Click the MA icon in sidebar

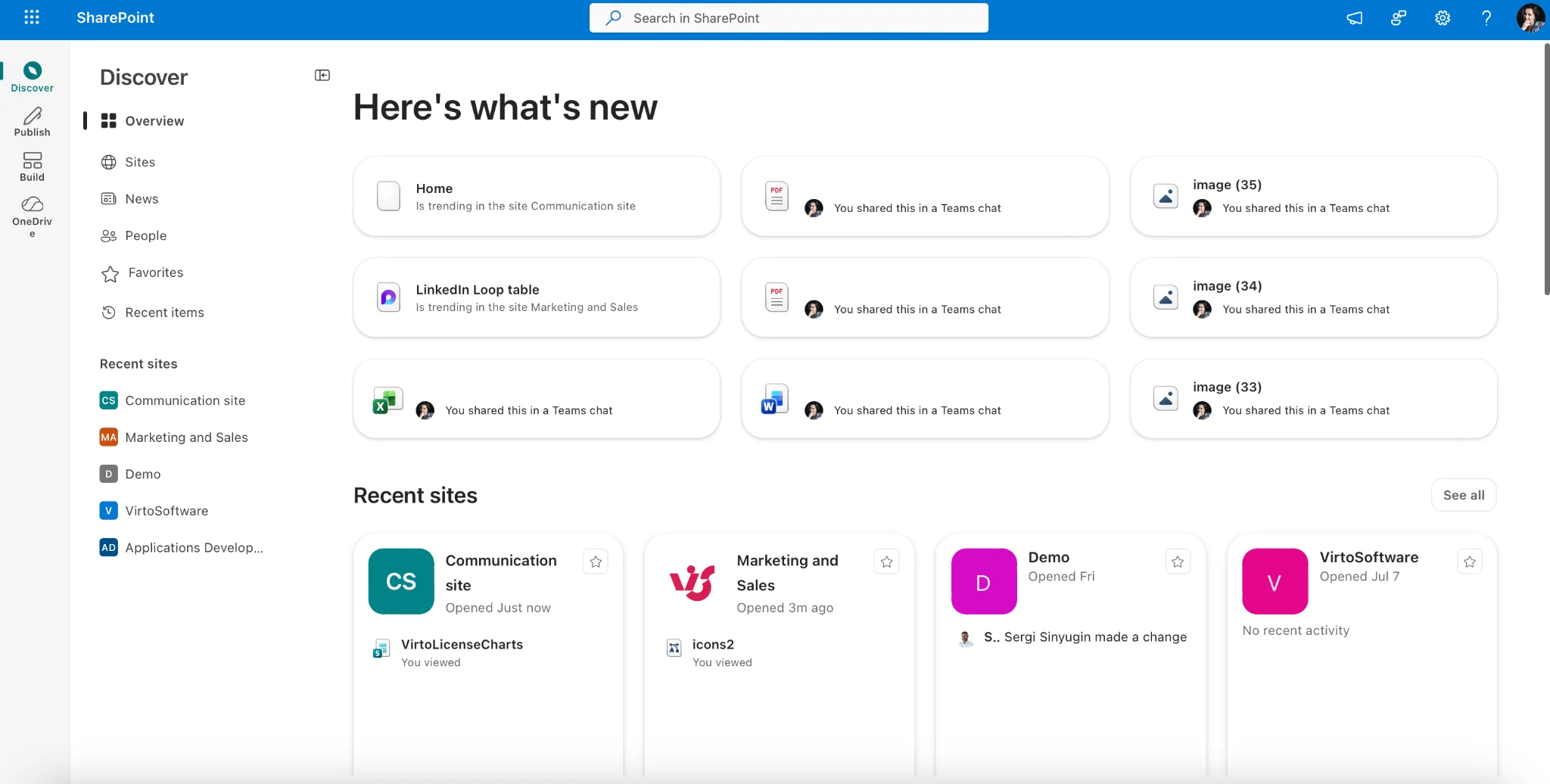point(108,437)
